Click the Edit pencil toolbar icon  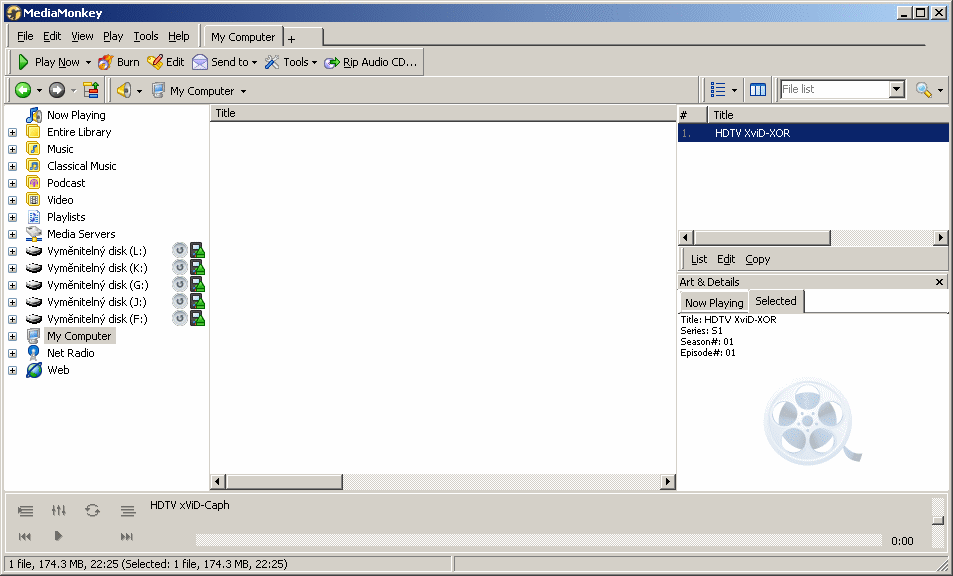tap(154, 62)
